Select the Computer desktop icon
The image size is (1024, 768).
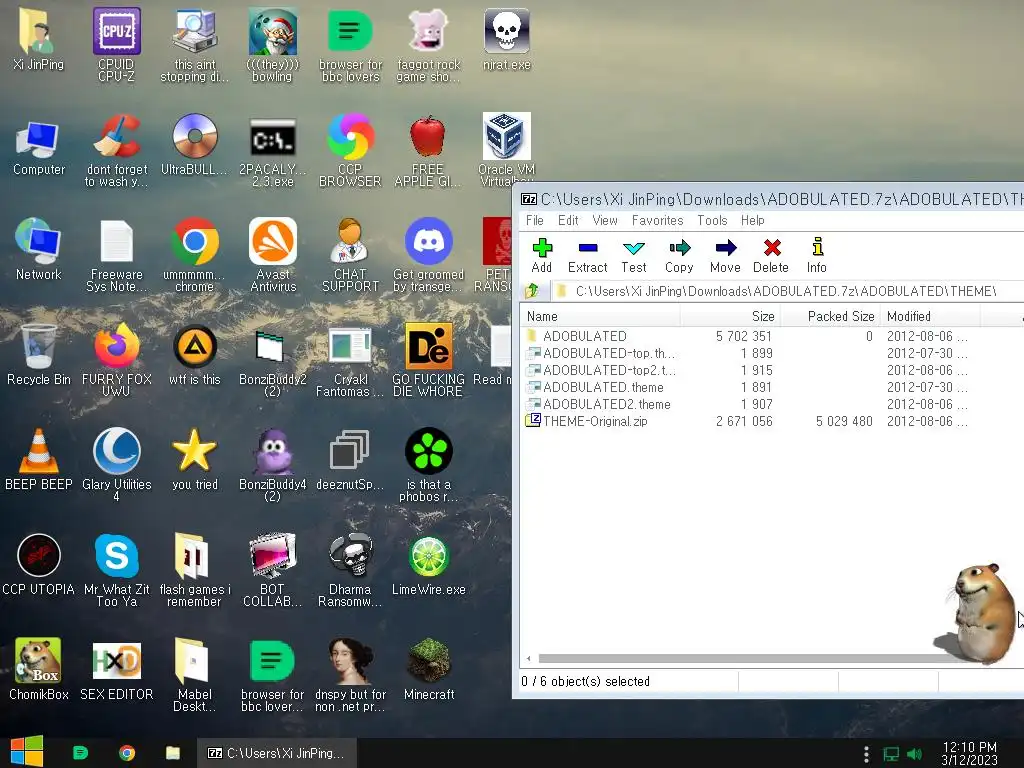[x=39, y=147]
